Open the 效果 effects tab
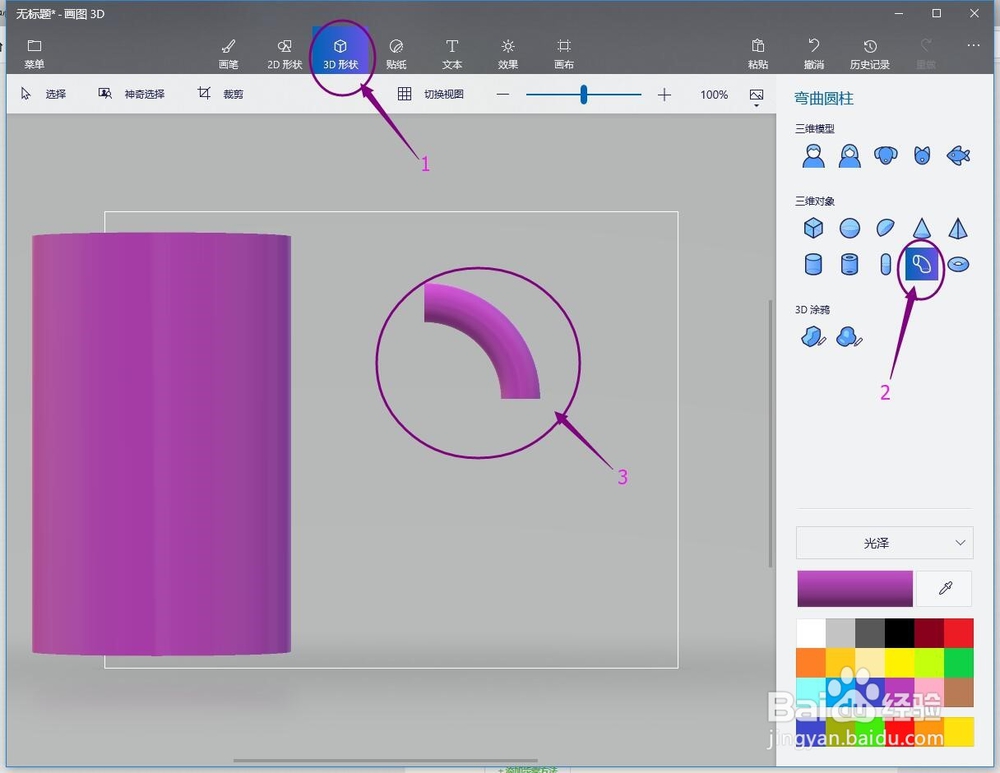1000x773 pixels. click(508, 54)
